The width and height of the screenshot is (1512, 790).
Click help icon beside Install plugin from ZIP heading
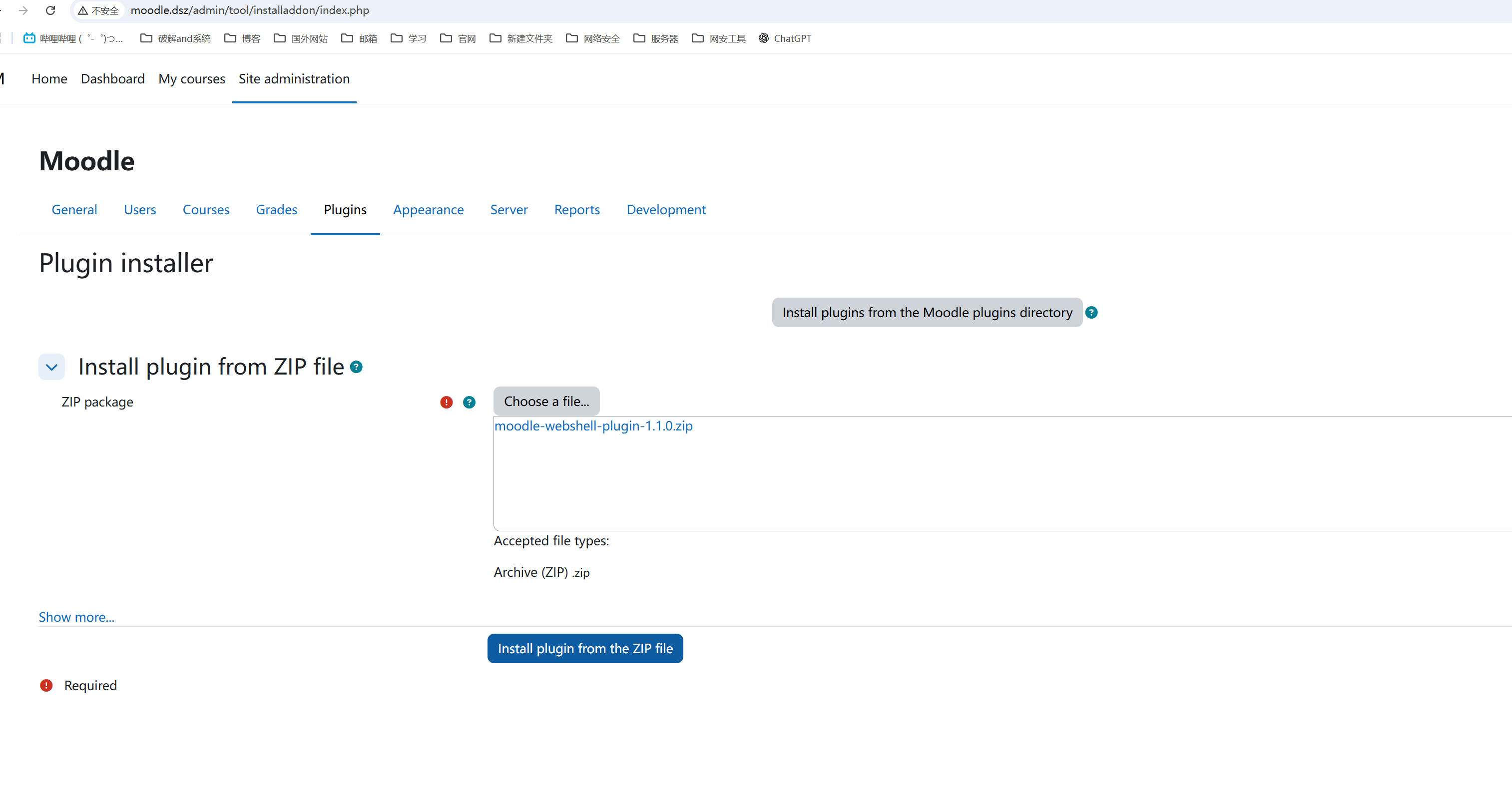pos(356,367)
